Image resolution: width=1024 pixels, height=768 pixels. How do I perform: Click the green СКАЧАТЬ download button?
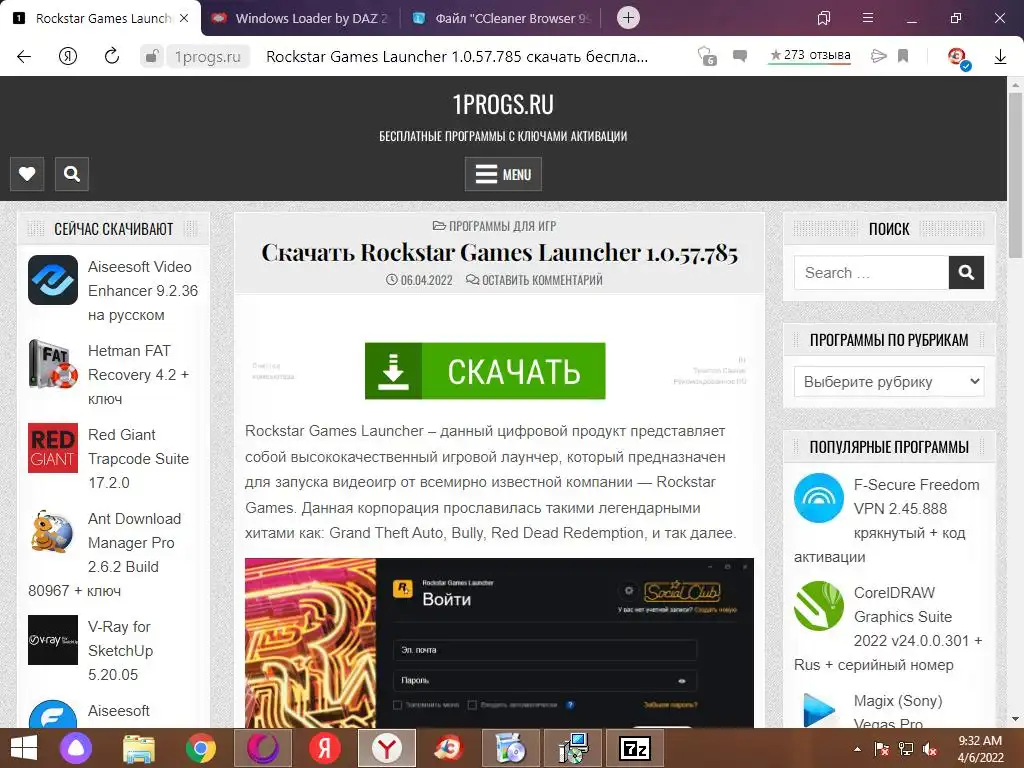[x=485, y=371]
